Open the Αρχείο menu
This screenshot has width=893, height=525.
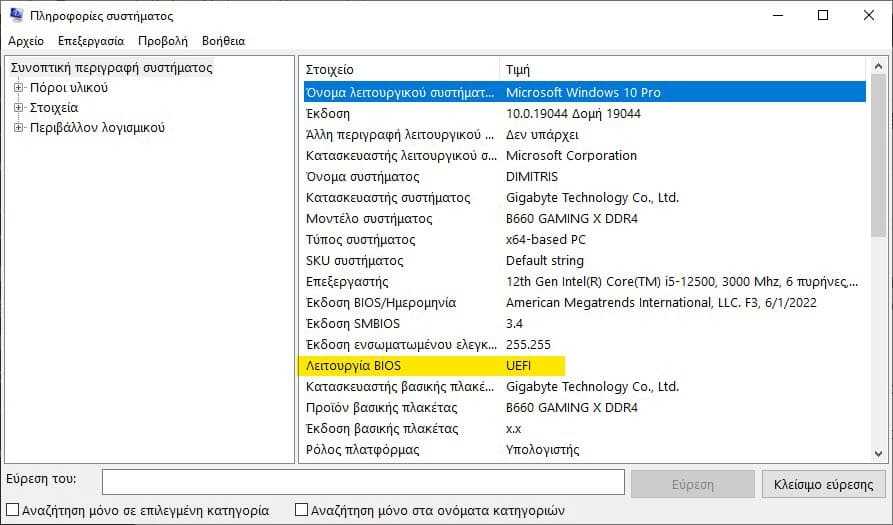point(26,41)
